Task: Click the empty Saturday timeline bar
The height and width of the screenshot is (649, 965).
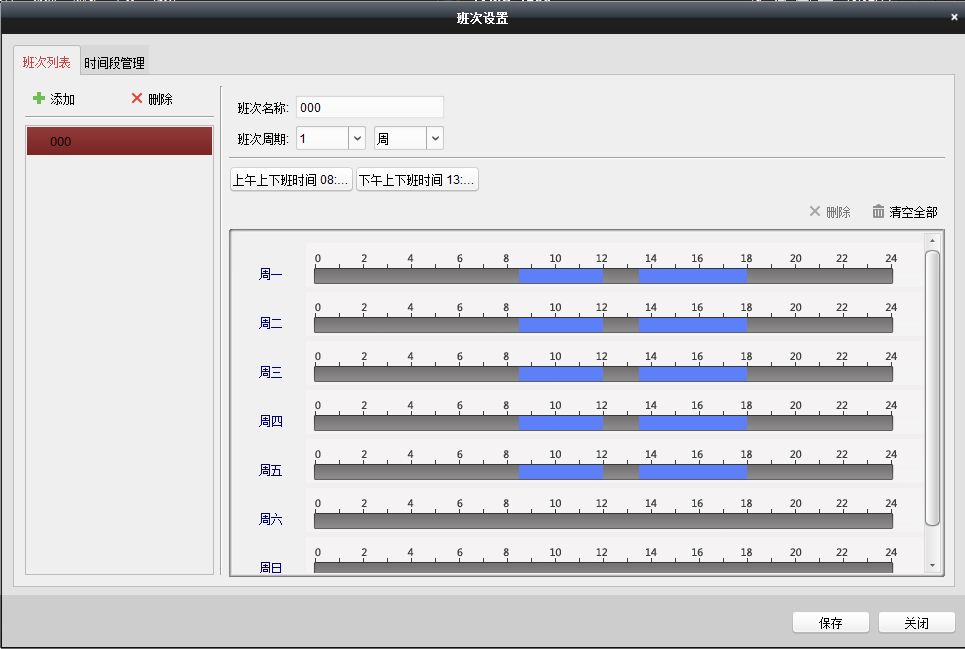Action: click(603, 521)
